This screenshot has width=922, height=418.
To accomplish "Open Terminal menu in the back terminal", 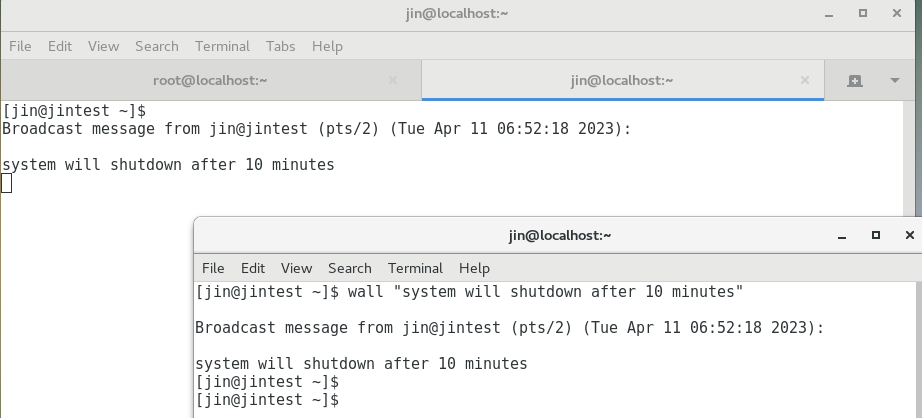I will [x=222, y=46].
